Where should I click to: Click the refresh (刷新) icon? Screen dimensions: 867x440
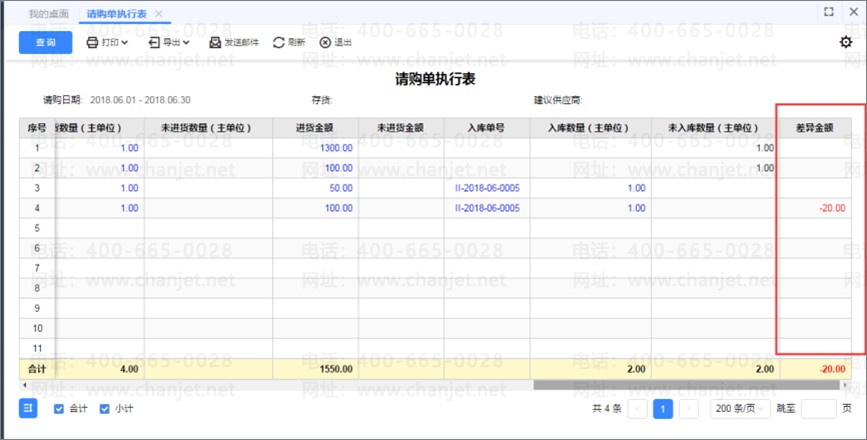[x=279, y=43]
